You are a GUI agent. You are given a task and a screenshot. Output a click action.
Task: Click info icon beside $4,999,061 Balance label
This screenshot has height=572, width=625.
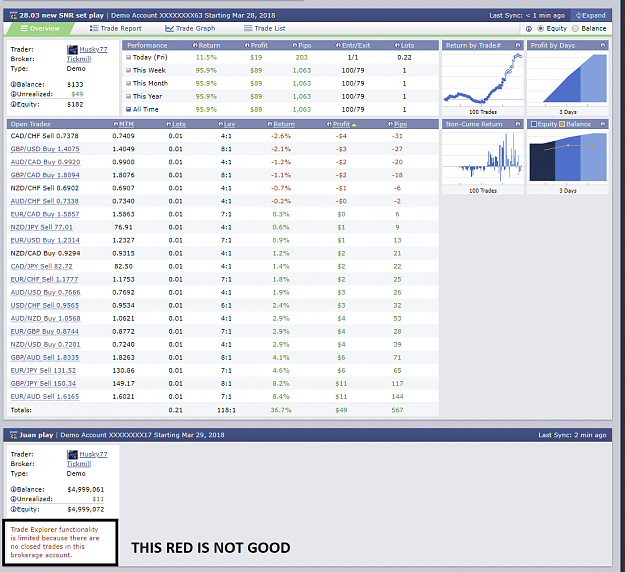point(13,489)
